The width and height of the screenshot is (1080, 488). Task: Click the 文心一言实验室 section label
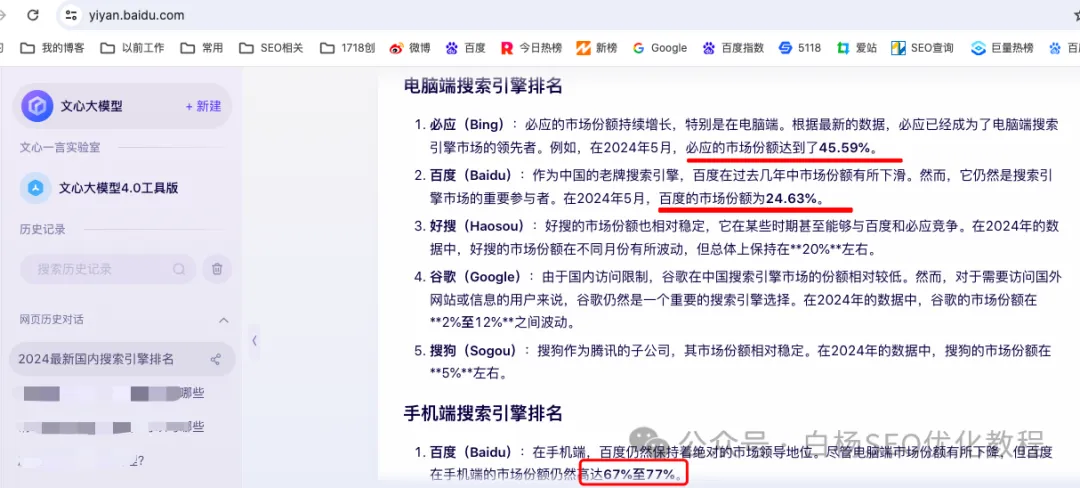coord(60,147)
